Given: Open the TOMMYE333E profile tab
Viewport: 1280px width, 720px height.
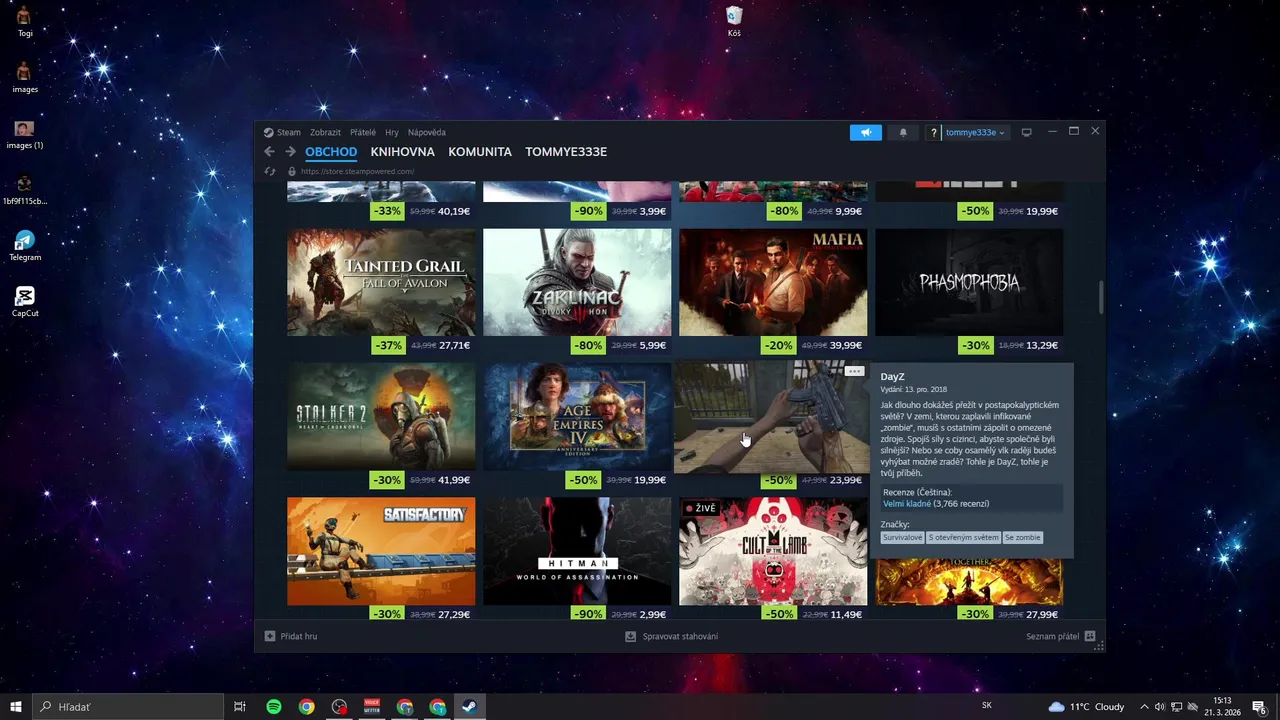Looking at the screenshot, I should (566, 152).
